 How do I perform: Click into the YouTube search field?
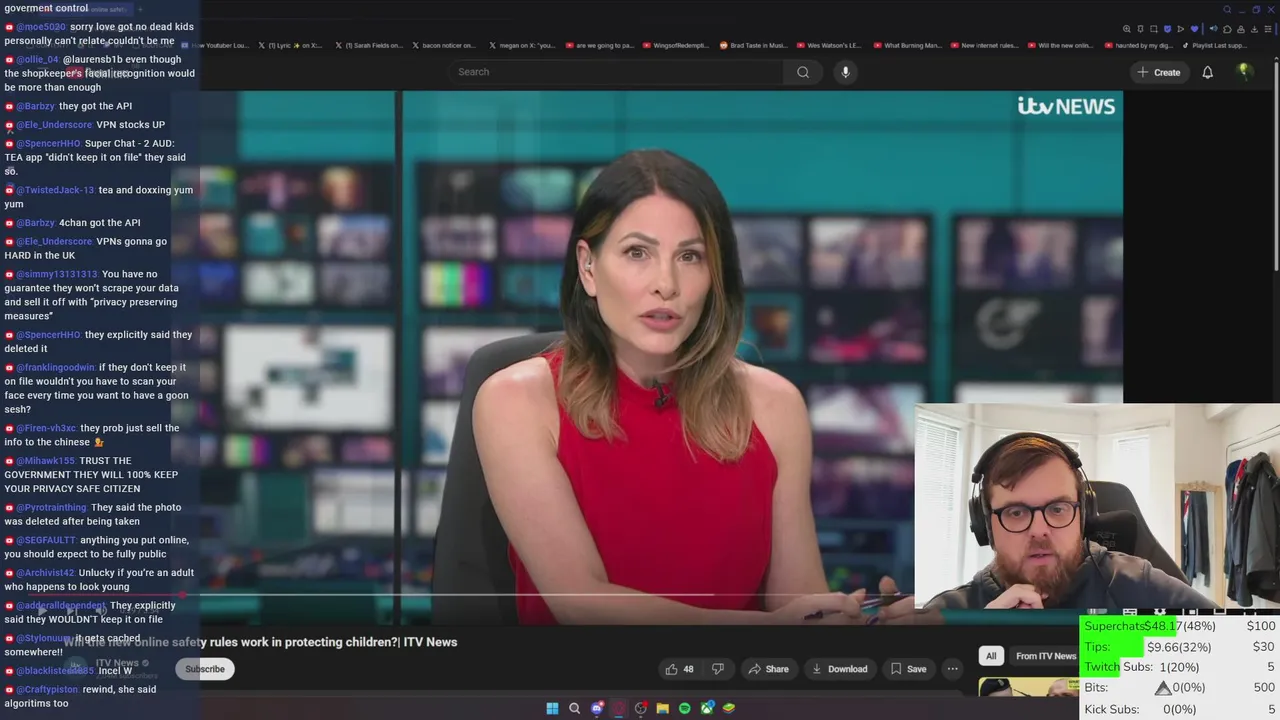[x=618, y=72]
